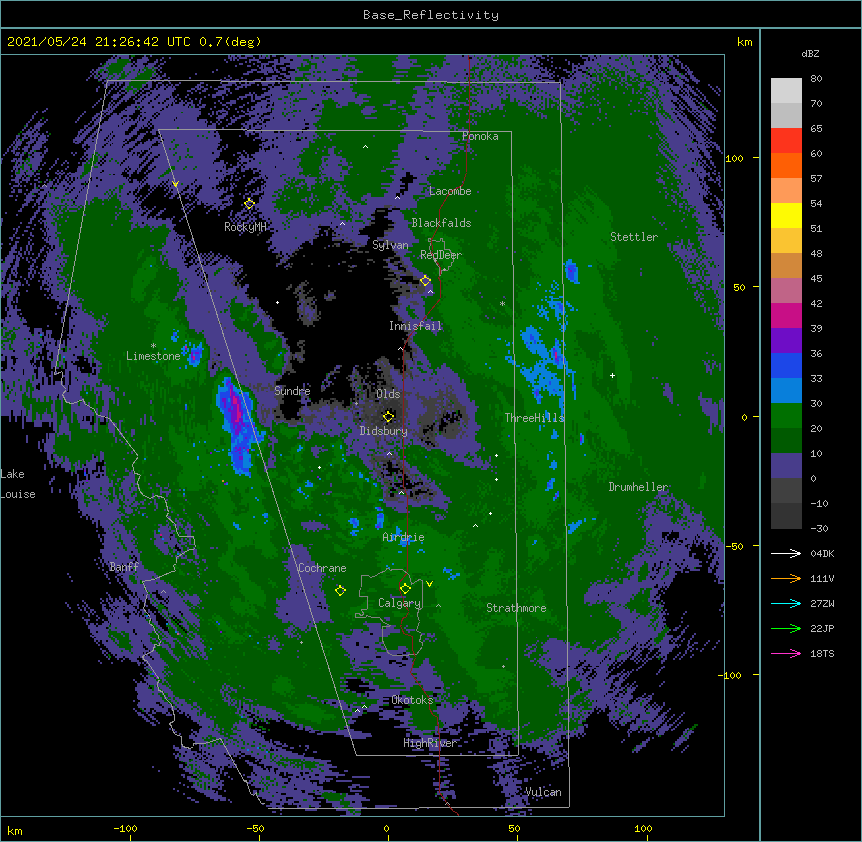The image size is (862, 842).
Task: Click the Okotoks town label
Action: point(412,700)
